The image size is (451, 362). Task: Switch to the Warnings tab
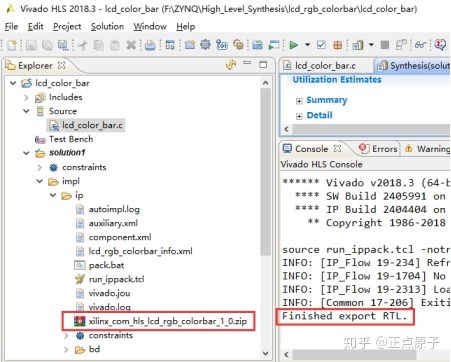(427, 149)
